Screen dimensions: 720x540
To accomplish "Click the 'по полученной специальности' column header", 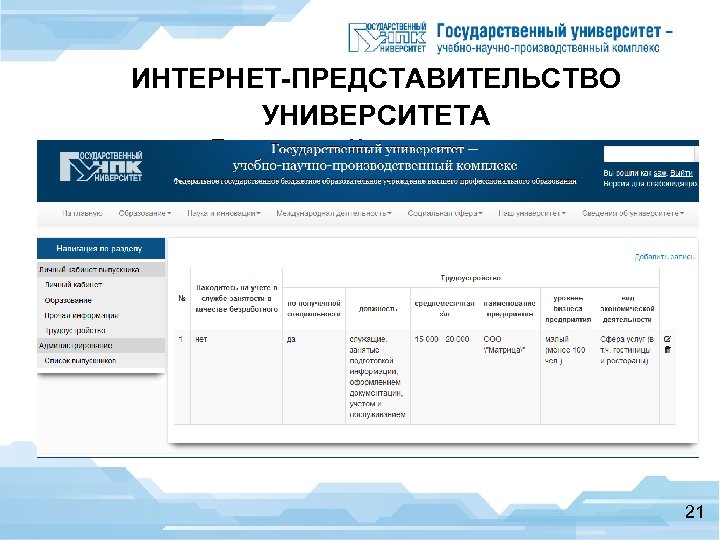I will pyautogui.click(x=314, y=309).
